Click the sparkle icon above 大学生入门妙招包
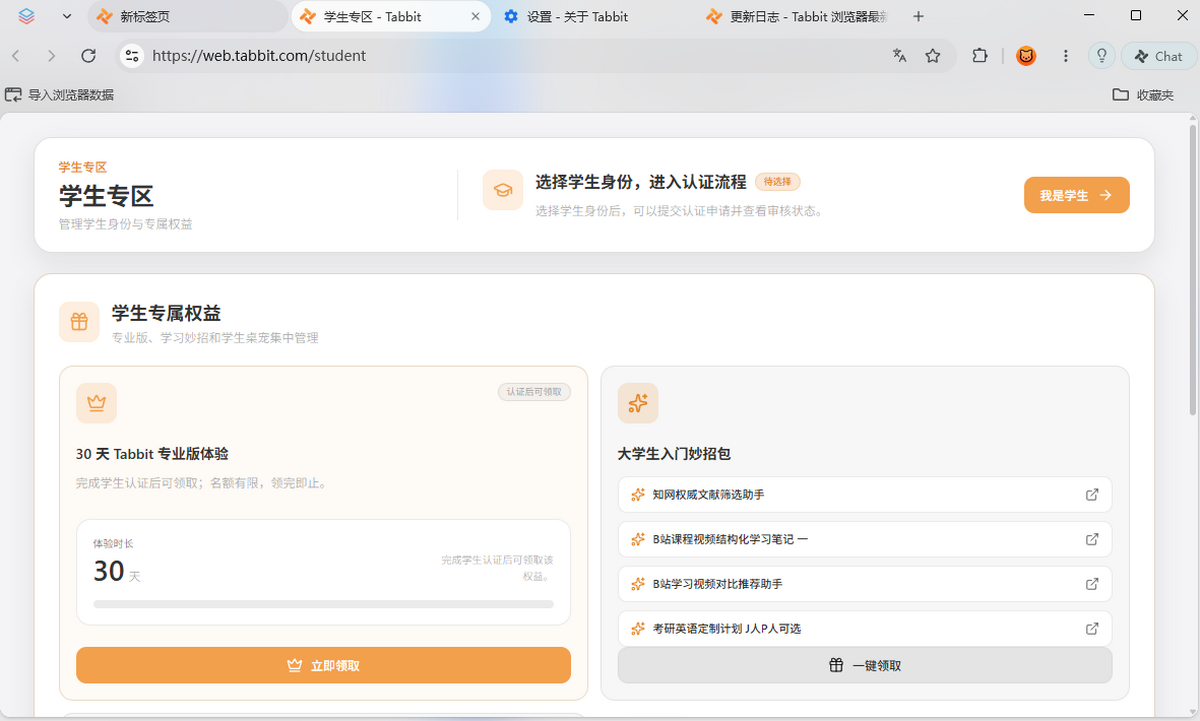The image size is (1200, 721). tap(638, 403)
